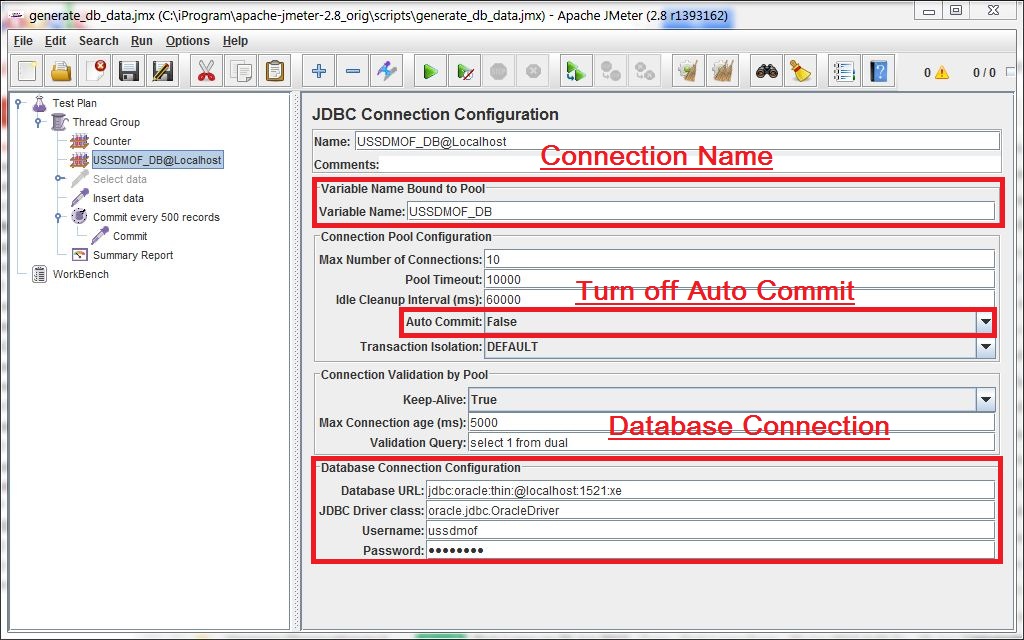Cut the selection with the scissors icon
Image resolution: width=1024 pixels, height=640 pixels.
pyautogui.click(x=206, y=71)
